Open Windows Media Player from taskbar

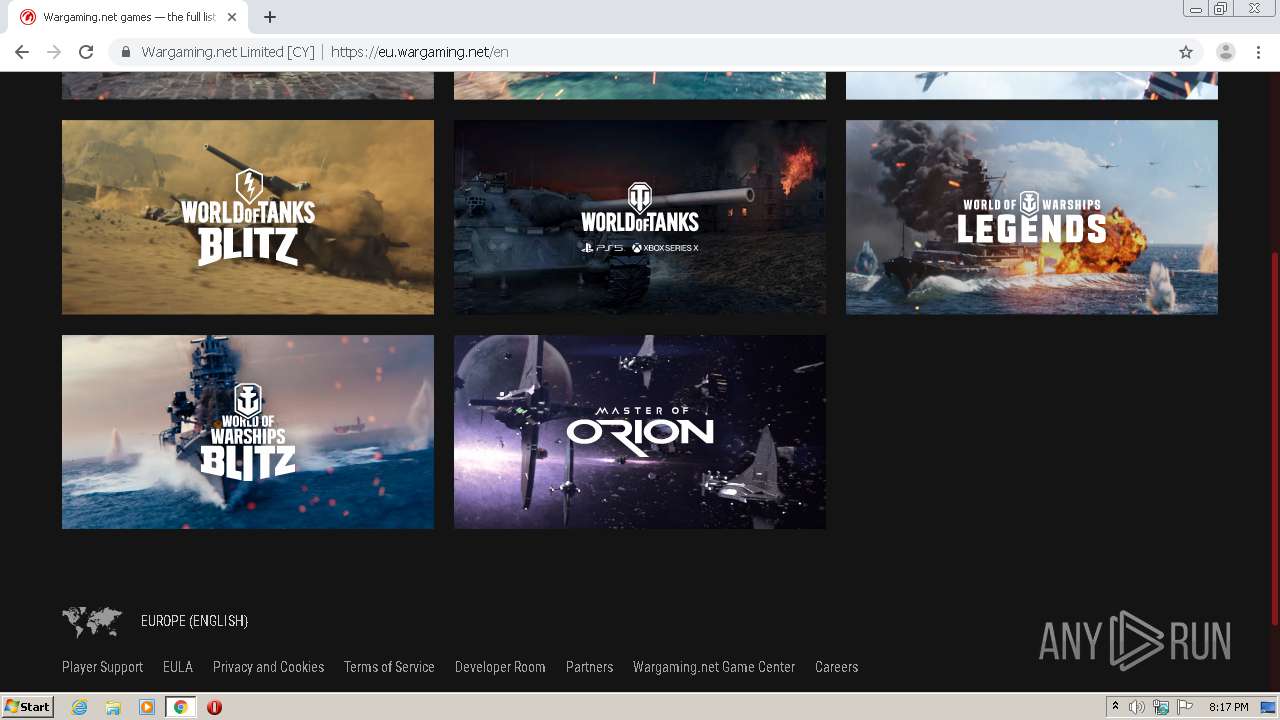pyautogui.click(x=147, y=707)
